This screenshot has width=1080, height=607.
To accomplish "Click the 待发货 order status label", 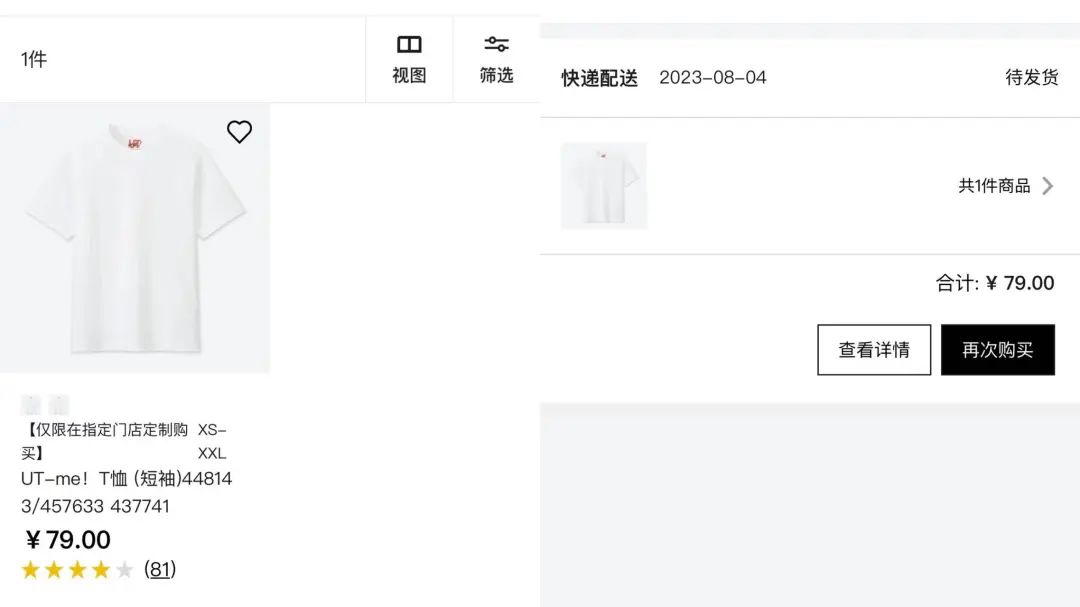I will 1031,77.
